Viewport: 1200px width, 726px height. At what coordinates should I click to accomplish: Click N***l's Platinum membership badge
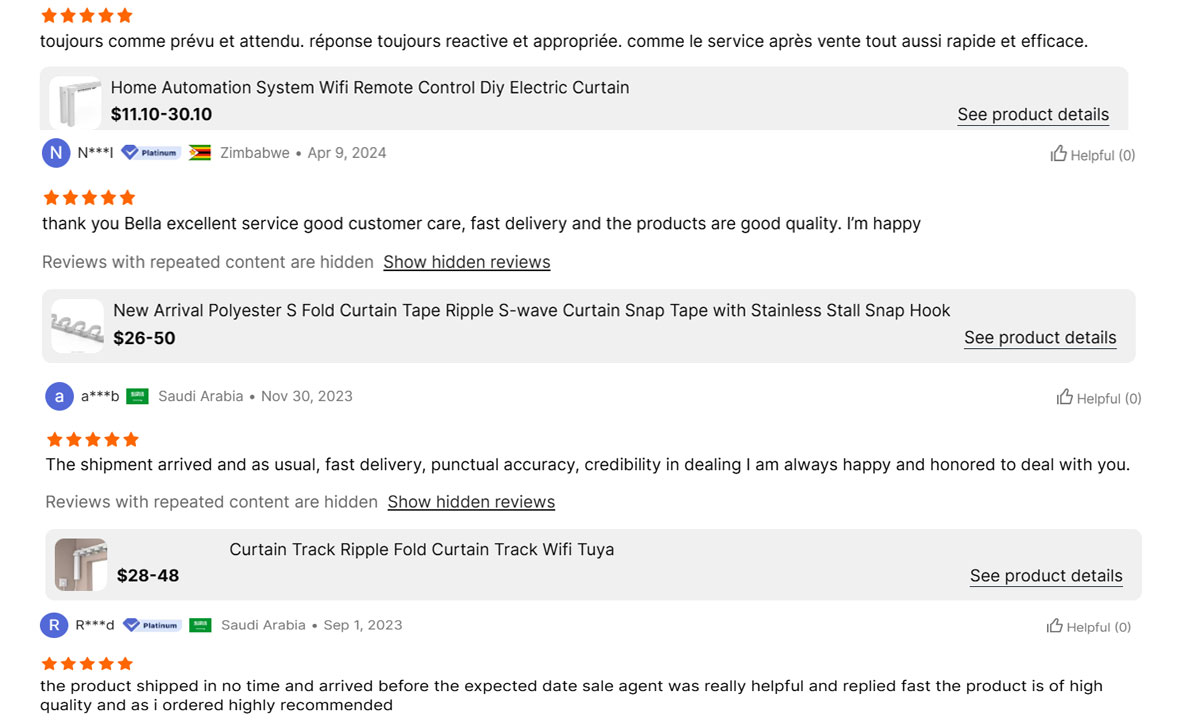(151, 153)
